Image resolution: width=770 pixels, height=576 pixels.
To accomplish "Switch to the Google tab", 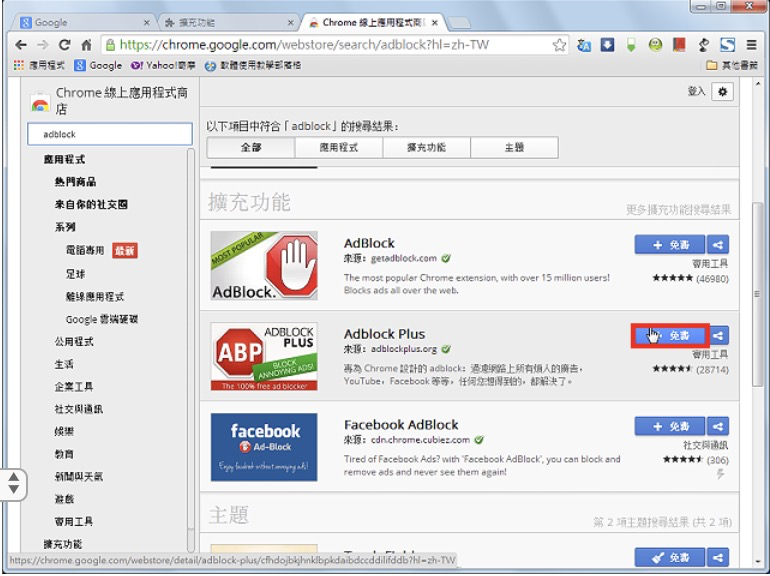I will pos(83,23).
